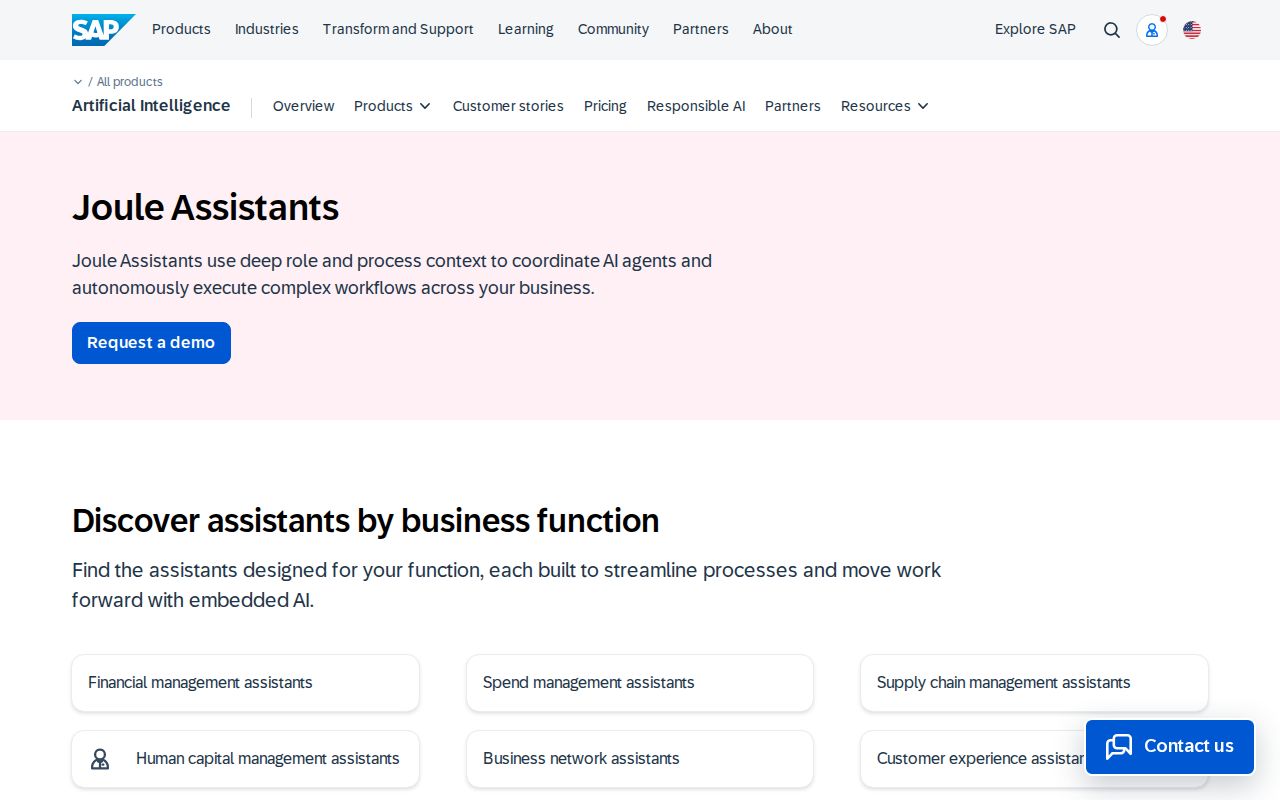This screenshot has height=800, width=1280.
Task: Open Partners in the sub-navigation
Action: (793, 106)
